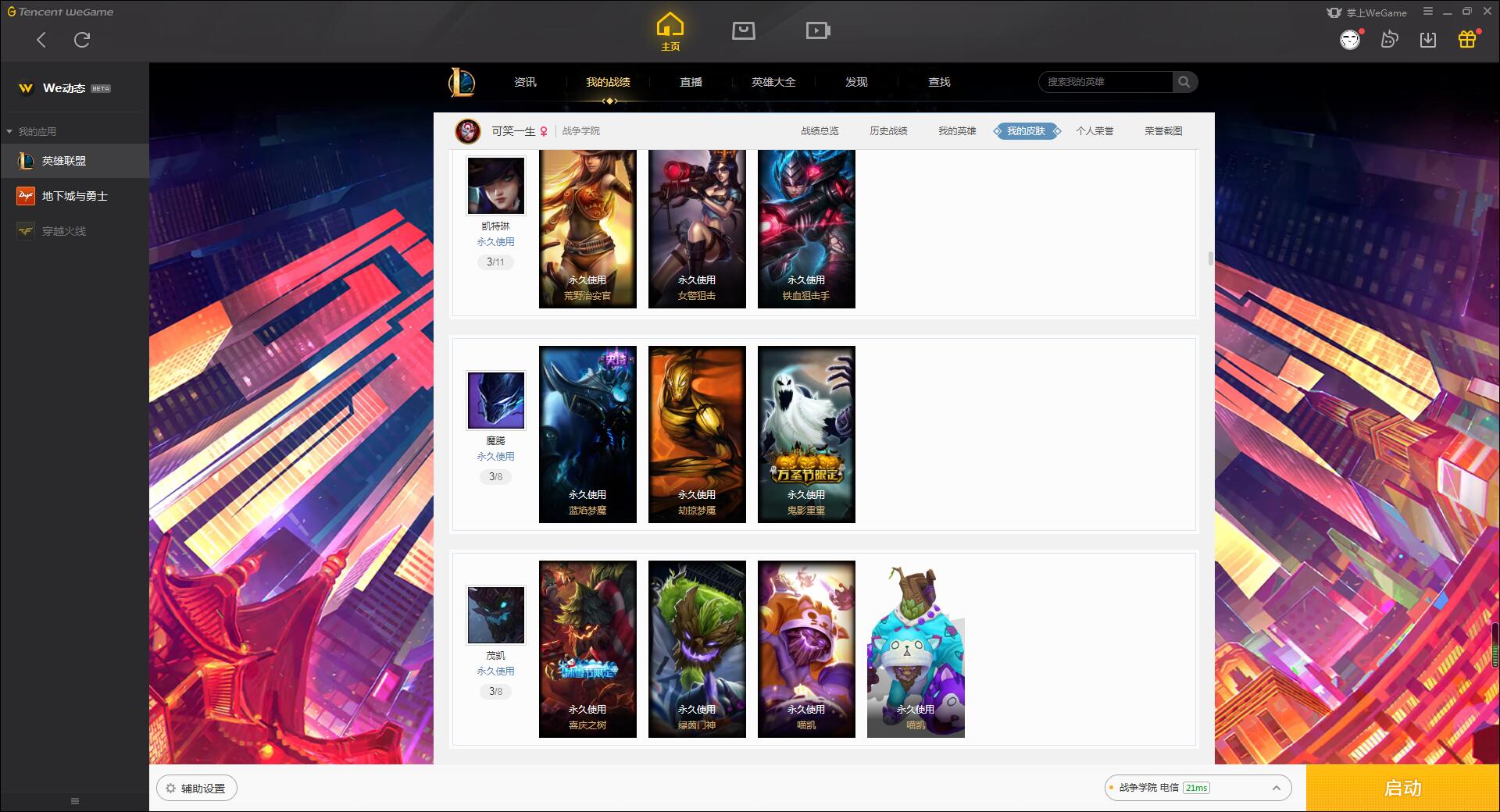
Task: Open the hamburger menu in title bar
Action: point(1428,12)
